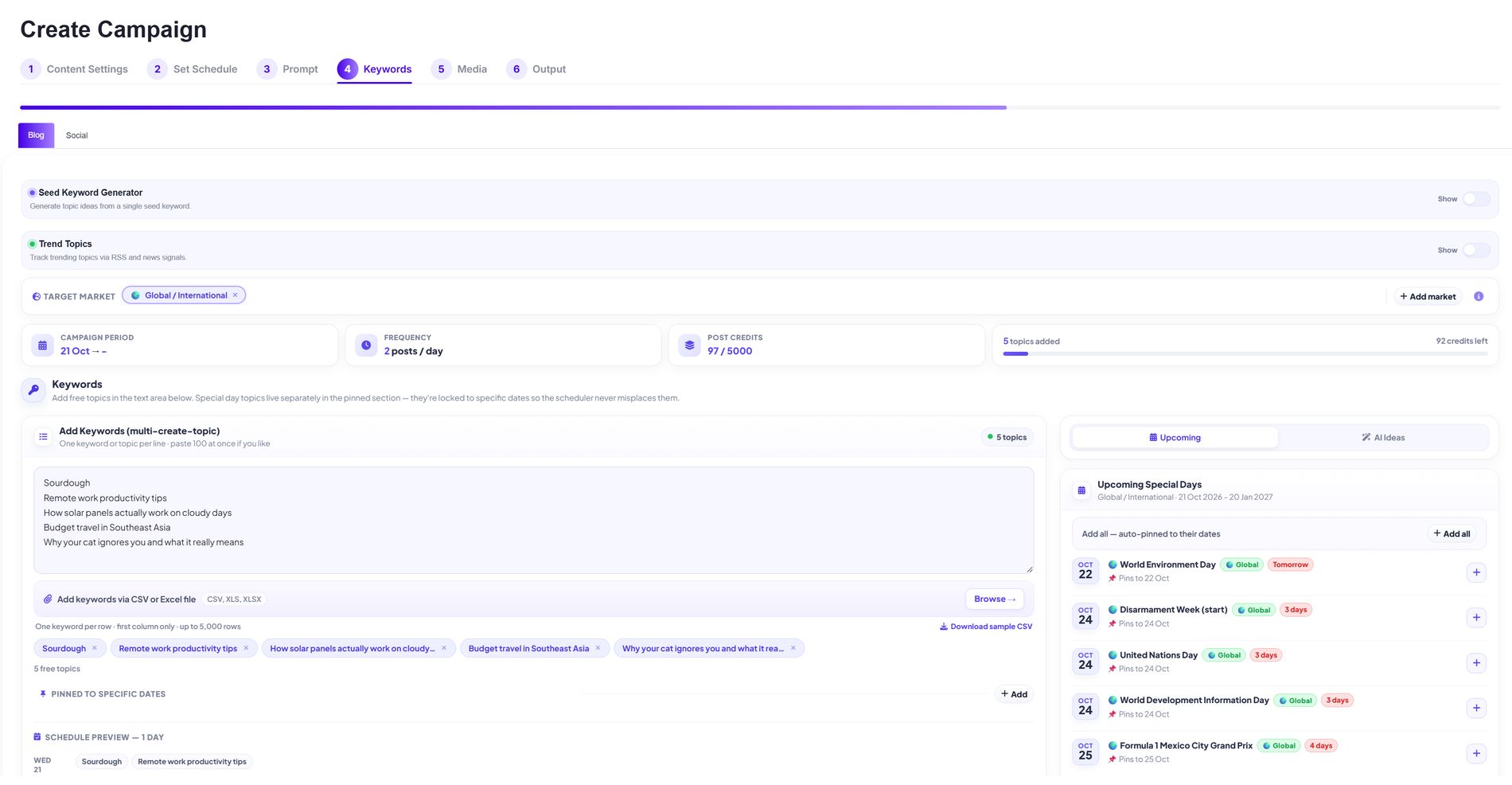The height and width of the screenshot is (785, 1512).
Task: Click the calendar icon beside Upcoming Special Days
Action: click(1081, 490)
